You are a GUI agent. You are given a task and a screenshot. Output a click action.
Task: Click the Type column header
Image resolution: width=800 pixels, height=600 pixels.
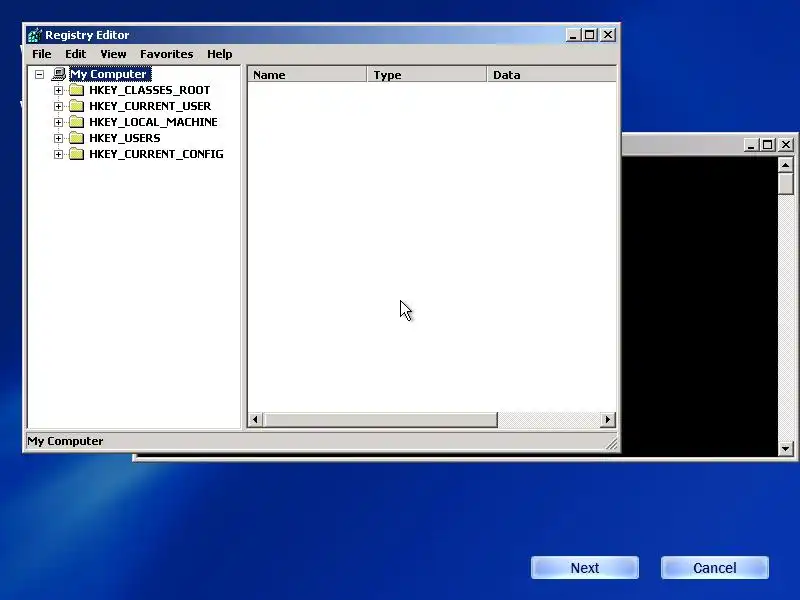pos(427,74)
